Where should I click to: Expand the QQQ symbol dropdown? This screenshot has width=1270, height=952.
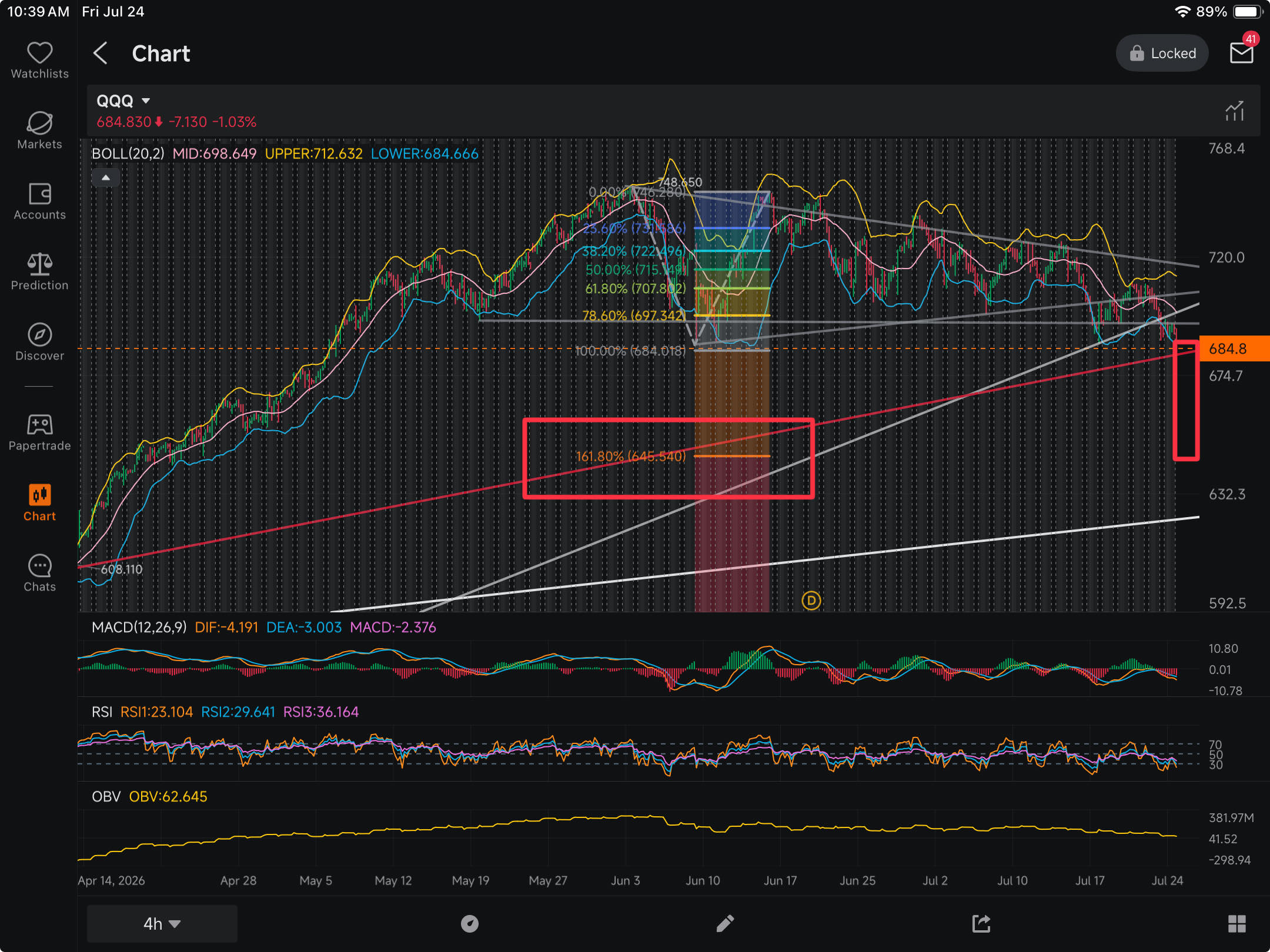(146, 101)
